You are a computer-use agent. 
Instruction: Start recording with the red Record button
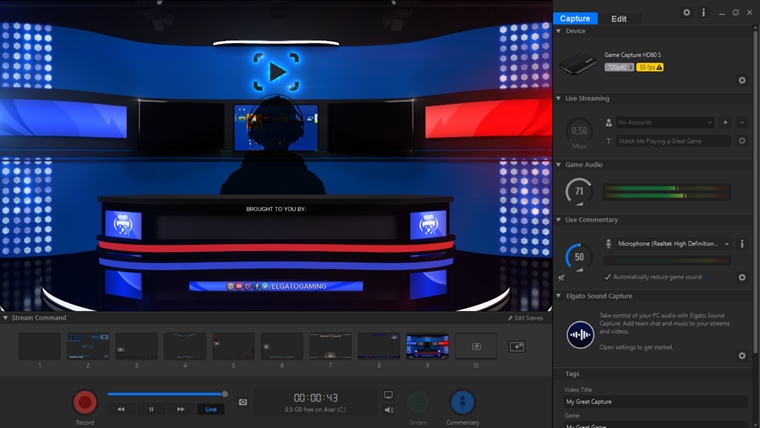point(85,402)
